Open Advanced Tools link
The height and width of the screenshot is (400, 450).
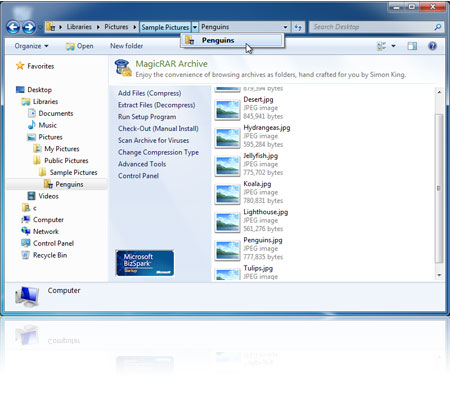click(x=142, y=164)
